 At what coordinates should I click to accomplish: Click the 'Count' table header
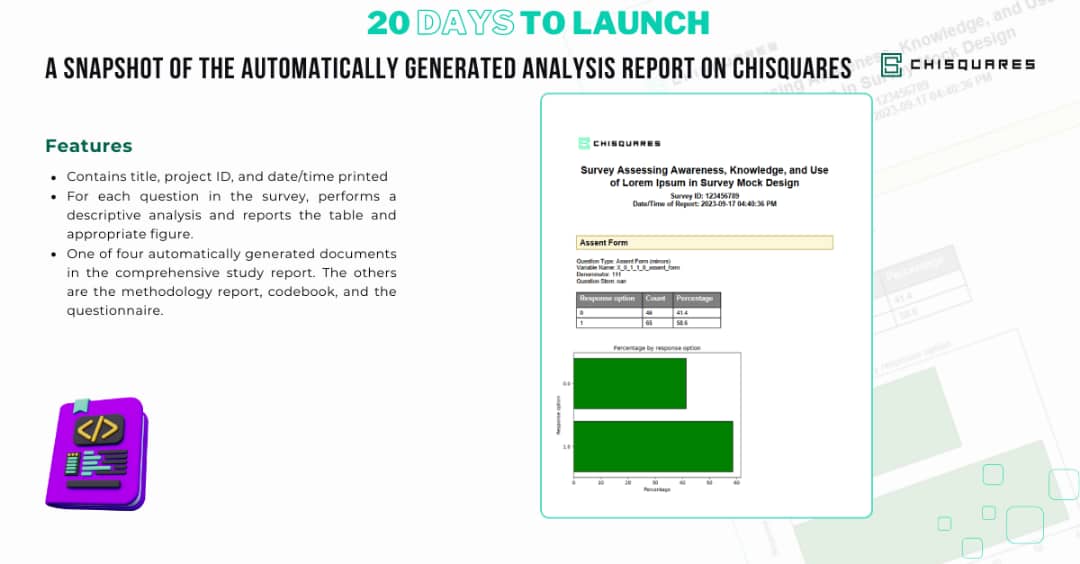(x=656, y=299)
